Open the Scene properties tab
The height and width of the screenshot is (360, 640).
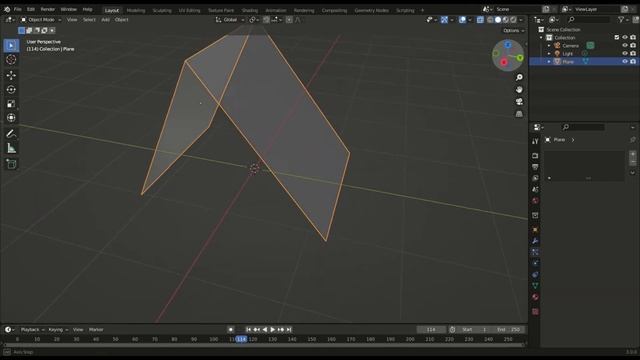[x=535, y=189]
